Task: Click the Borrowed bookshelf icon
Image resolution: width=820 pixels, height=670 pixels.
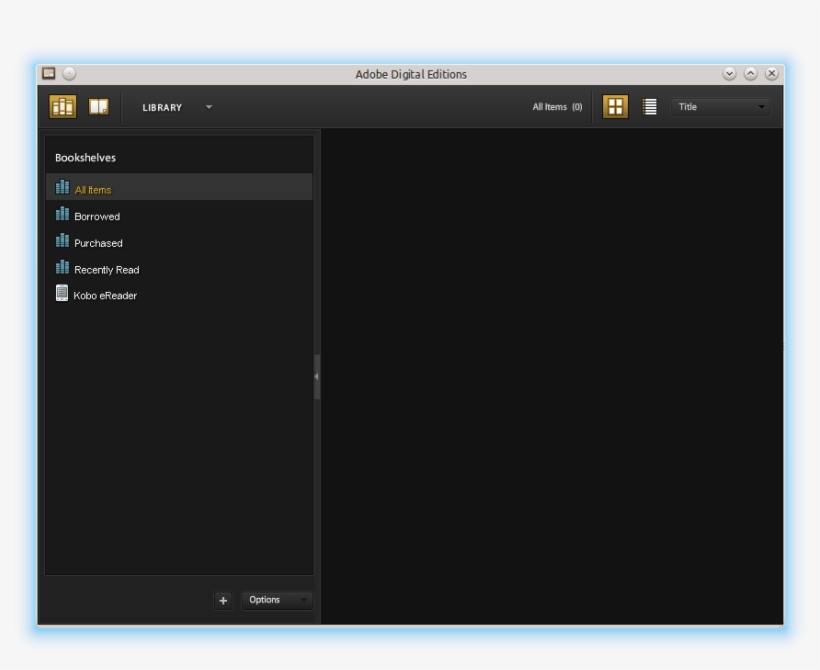Action: [63, 215]
